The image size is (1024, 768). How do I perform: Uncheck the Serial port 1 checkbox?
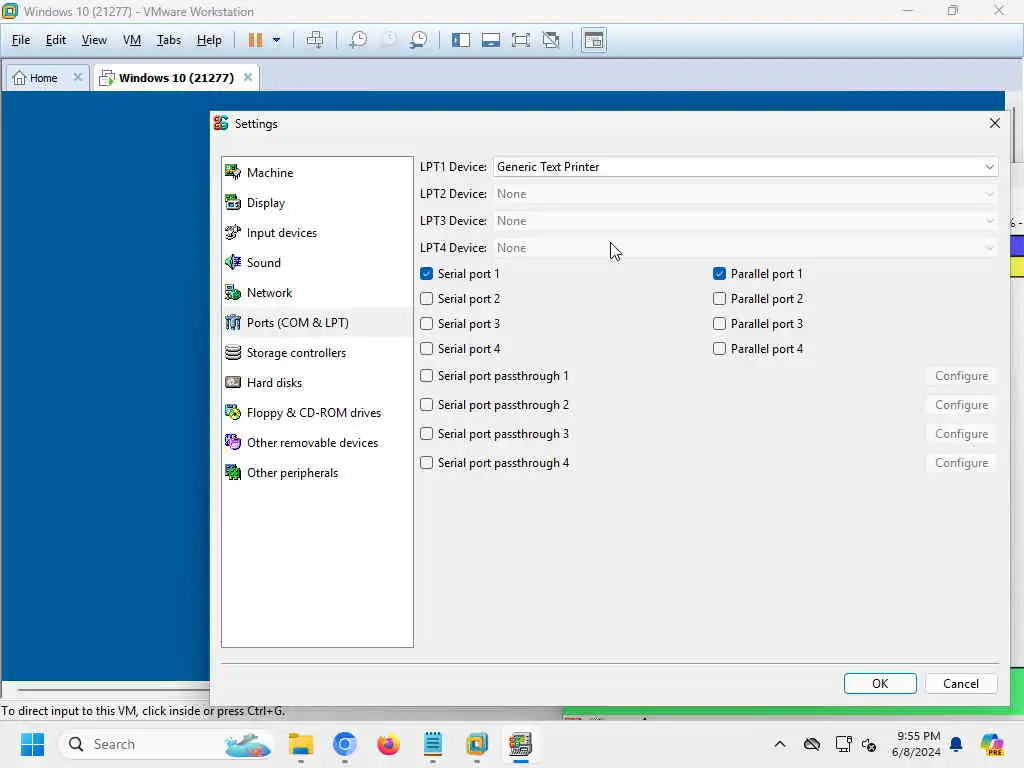pyautogui.click(x=426, y=274)
